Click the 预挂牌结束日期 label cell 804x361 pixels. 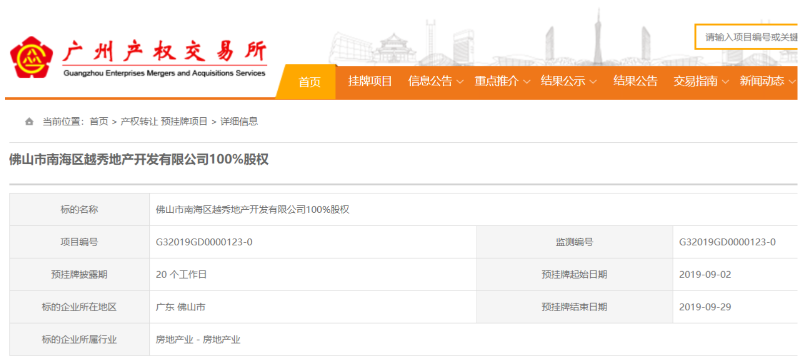tap(574, 307)
